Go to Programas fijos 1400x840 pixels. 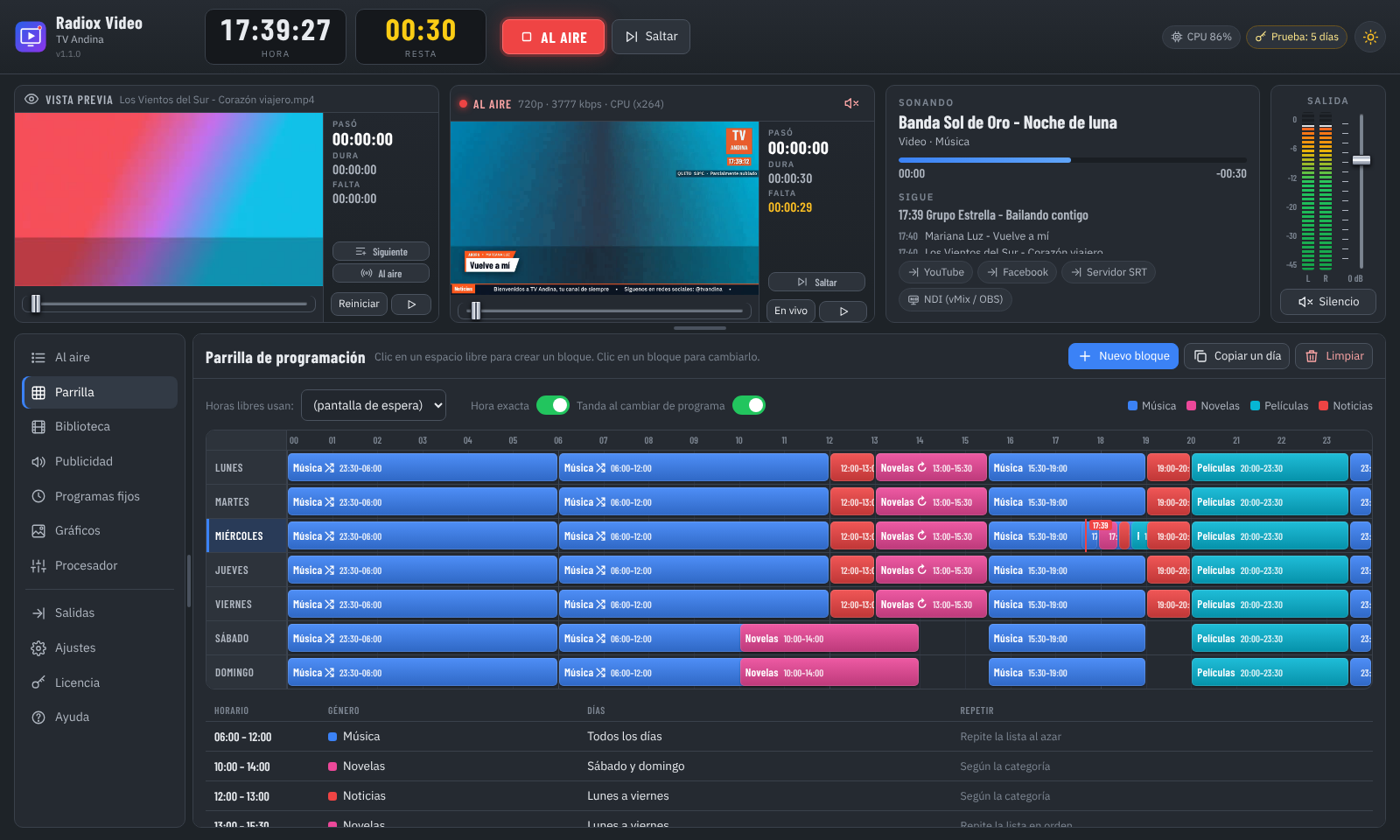(100, 496)
